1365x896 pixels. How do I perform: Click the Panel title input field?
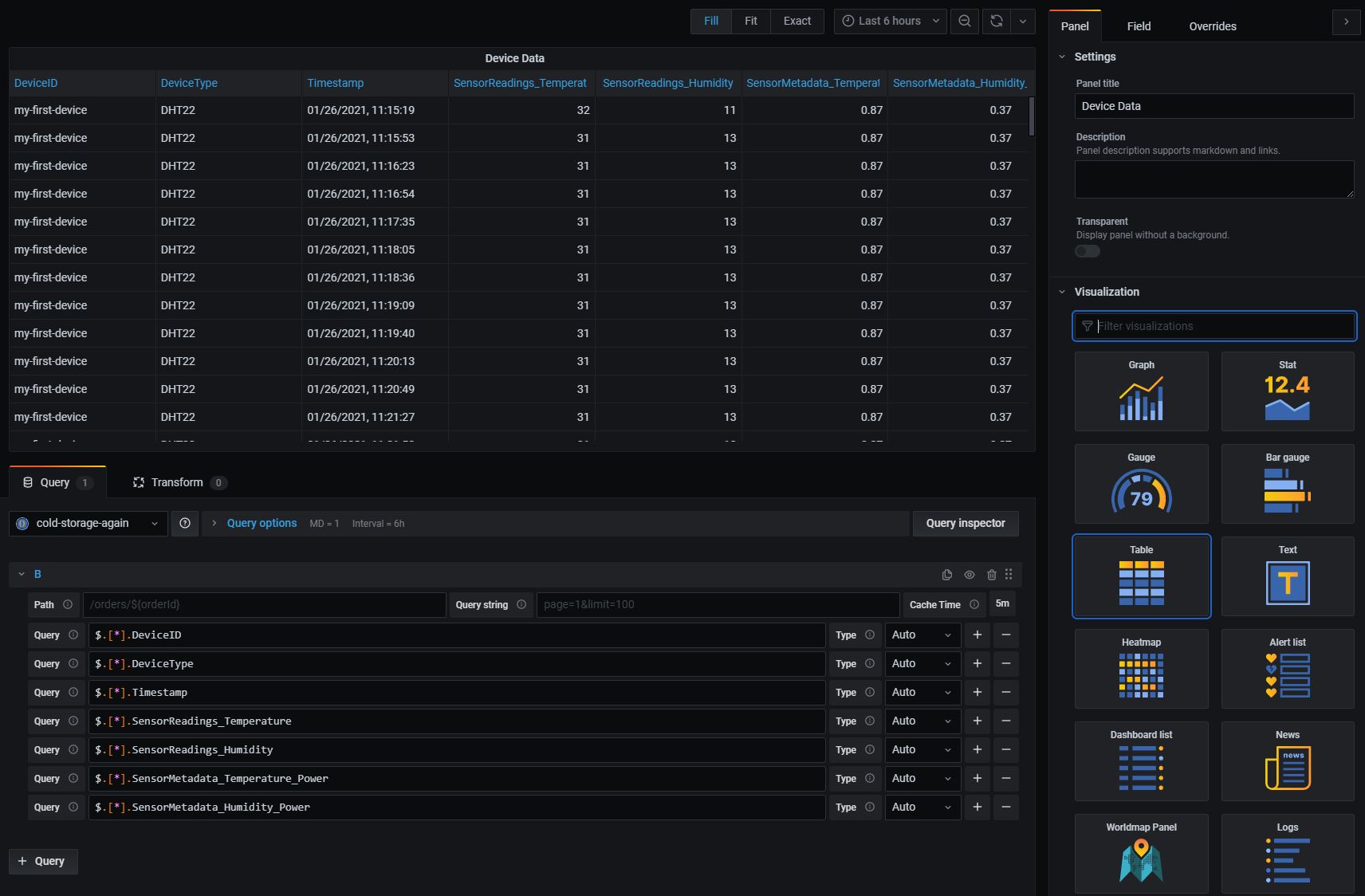[1214, 106]
